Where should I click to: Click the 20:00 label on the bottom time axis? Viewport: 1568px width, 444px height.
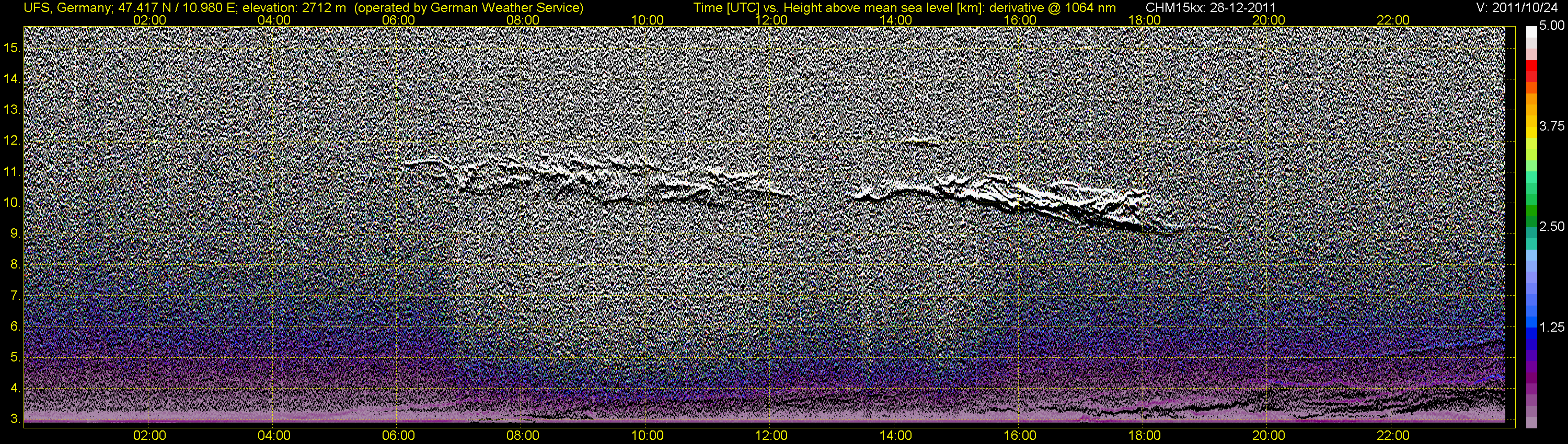(1269, 436)
